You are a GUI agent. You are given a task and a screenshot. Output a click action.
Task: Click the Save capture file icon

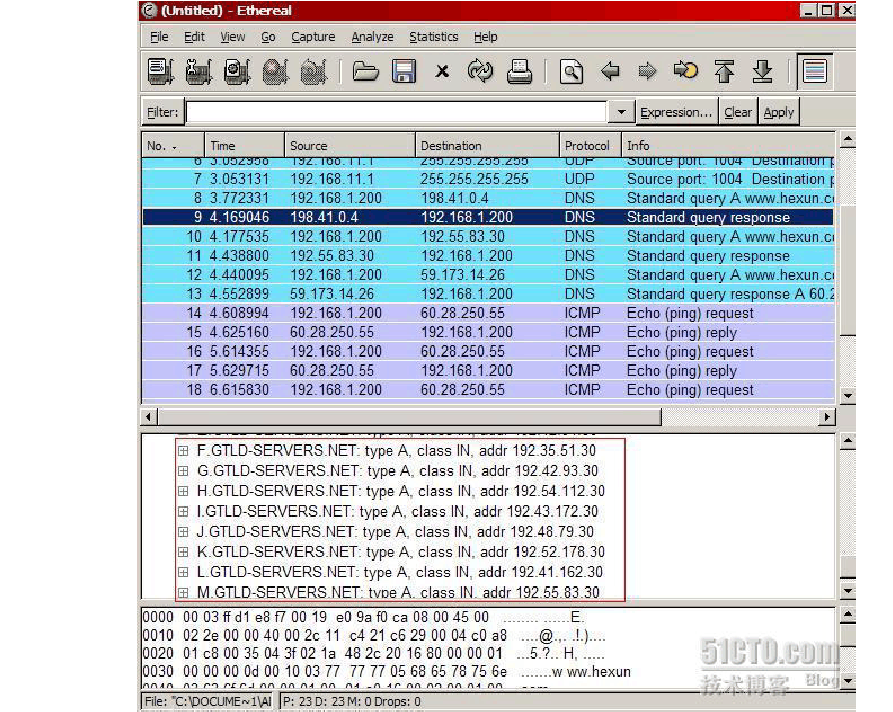(x=404, y=72)
